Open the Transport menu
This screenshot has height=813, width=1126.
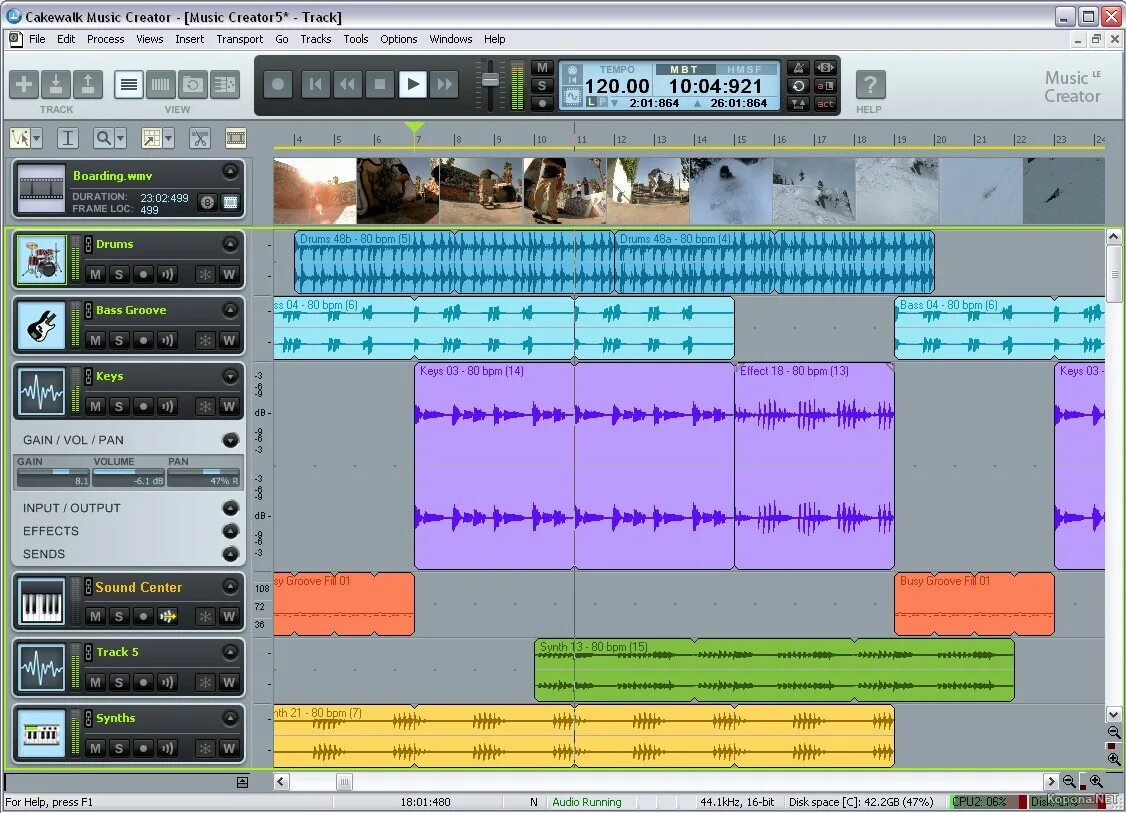[239, 39]
